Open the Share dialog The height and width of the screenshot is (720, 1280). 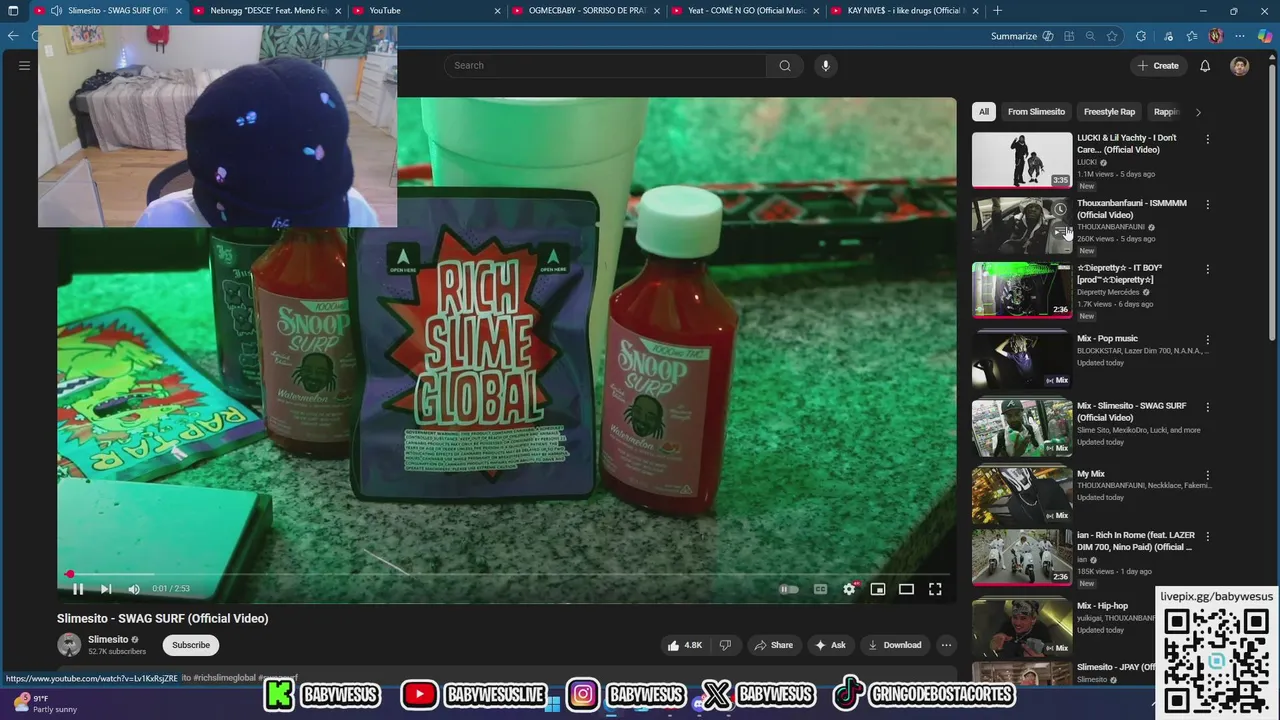pyautogui.click(x=773, y=645)
